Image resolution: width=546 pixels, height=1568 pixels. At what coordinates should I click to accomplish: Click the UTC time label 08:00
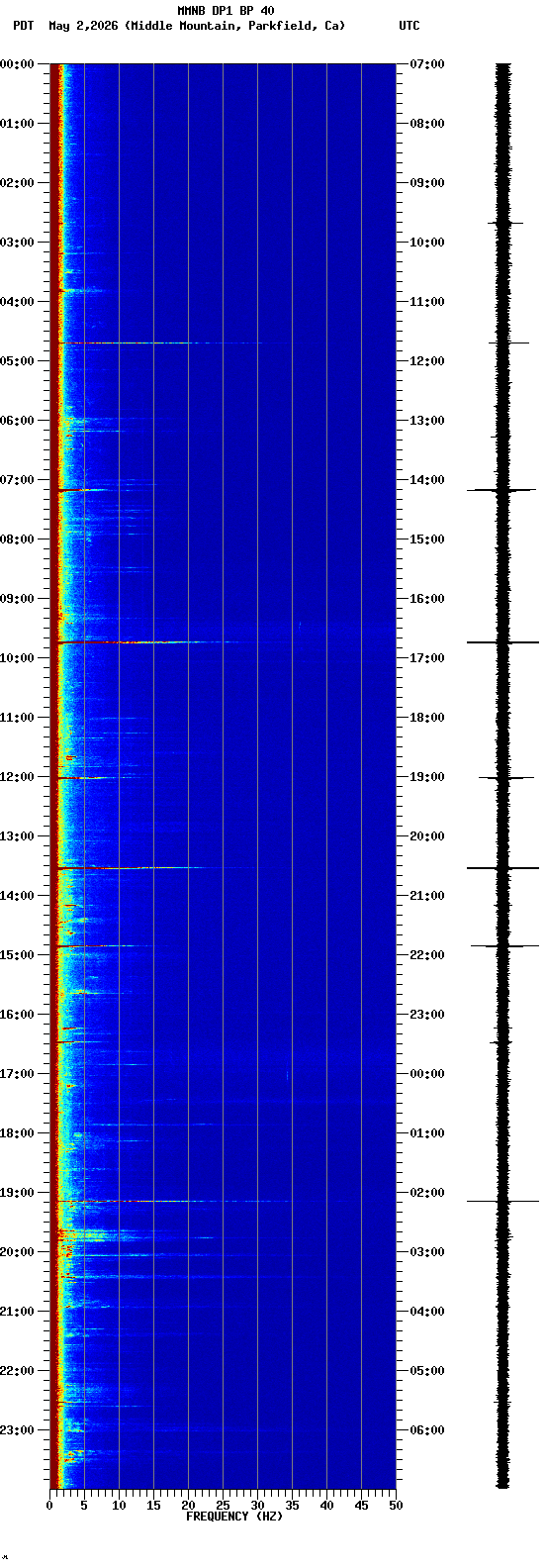(x=427, y=124)
